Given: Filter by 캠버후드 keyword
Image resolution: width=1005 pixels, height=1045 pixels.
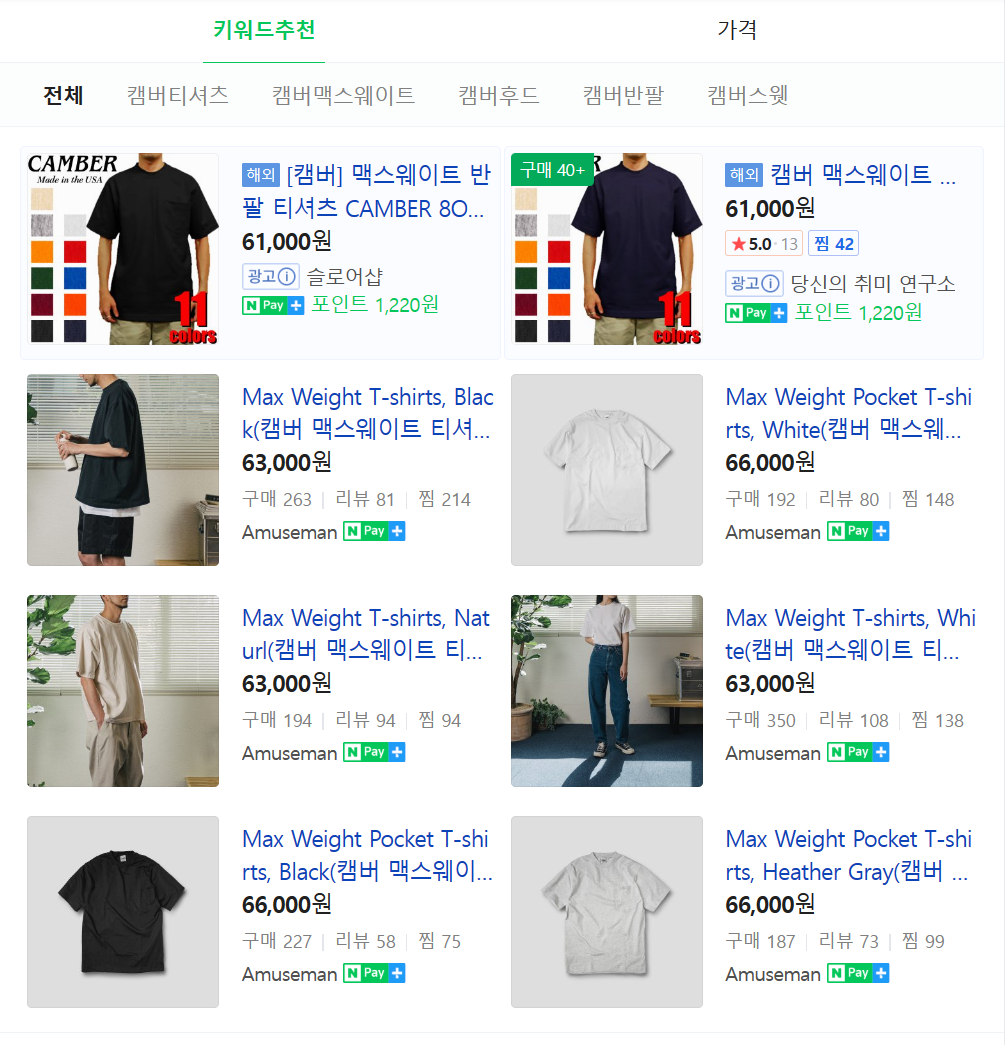Looking at the screenshot, I should (499, 95).
